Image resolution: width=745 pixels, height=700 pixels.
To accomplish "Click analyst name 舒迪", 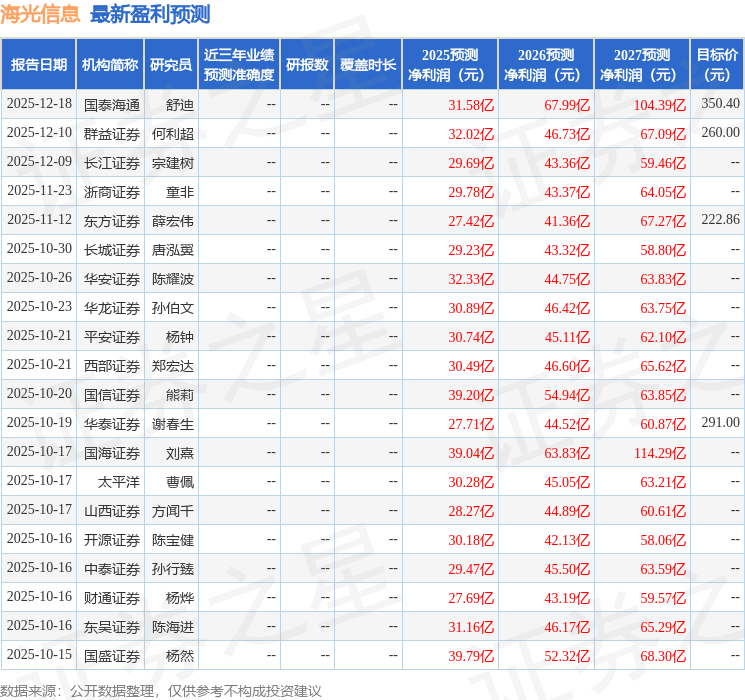I will click(x=180, y=105).
